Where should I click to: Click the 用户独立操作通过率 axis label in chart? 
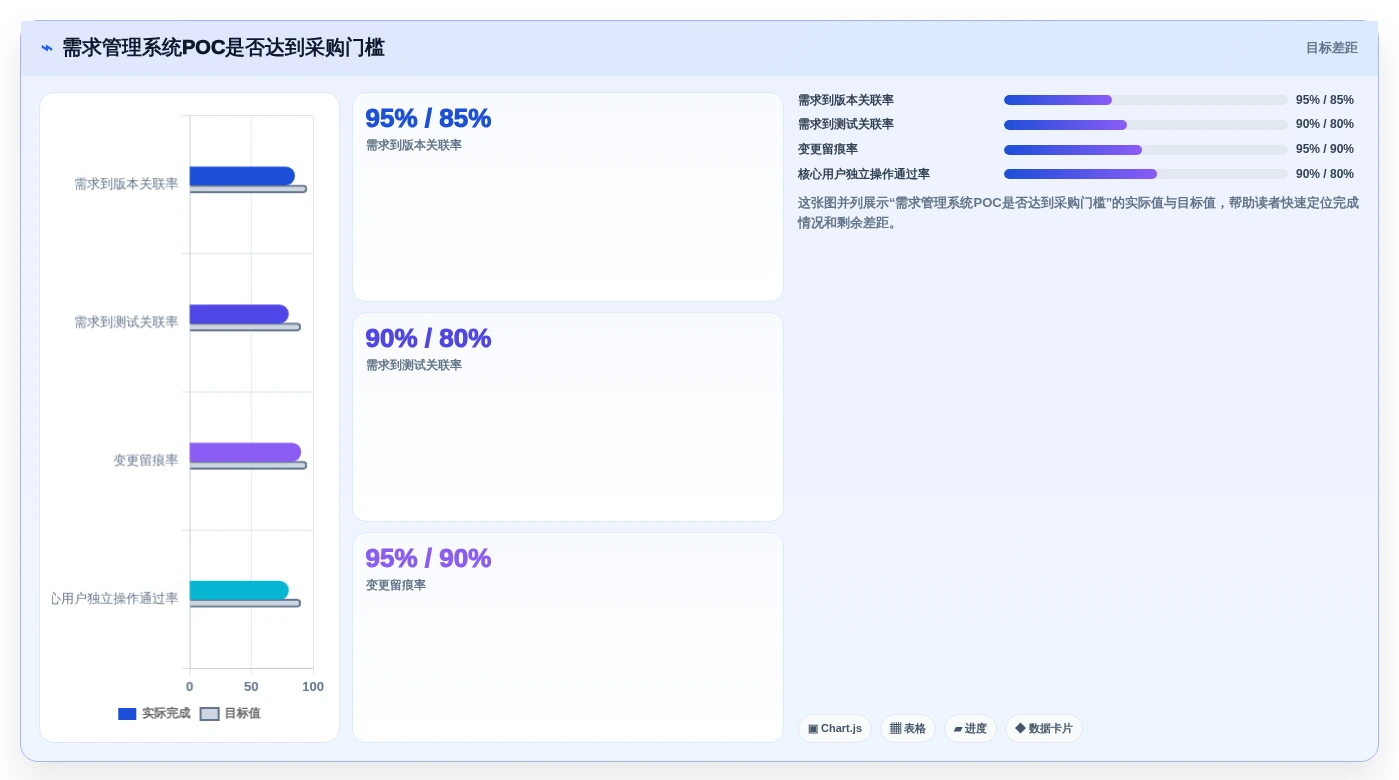point(115,598)
